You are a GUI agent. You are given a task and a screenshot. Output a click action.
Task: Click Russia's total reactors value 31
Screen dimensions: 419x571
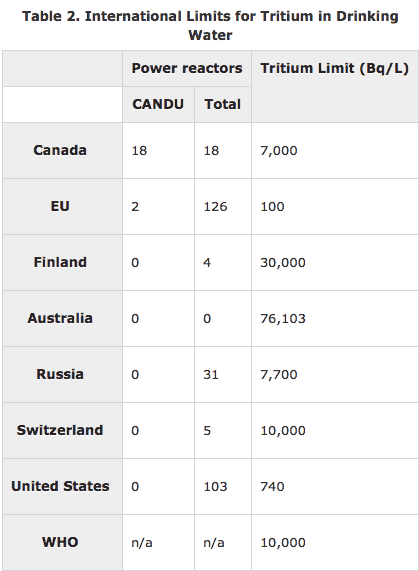[211, 374]
